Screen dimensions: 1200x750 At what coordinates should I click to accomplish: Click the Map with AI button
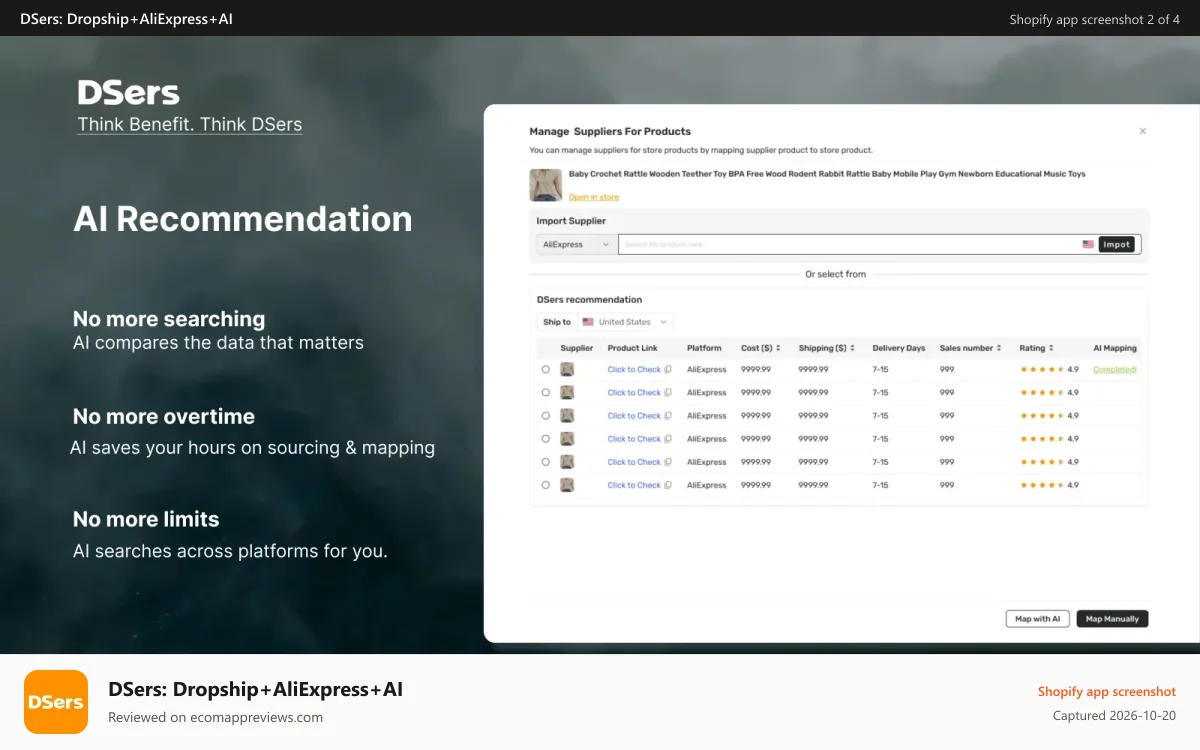point(1037,619)
